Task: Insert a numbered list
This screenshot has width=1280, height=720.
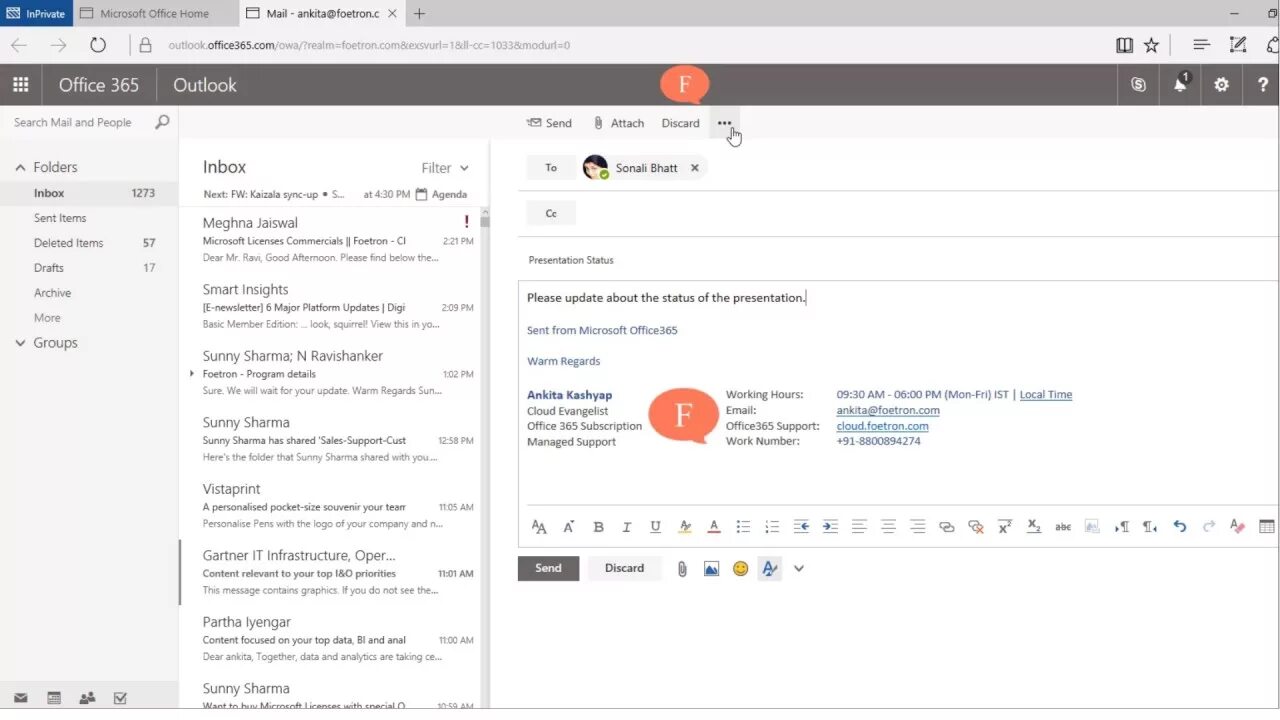Action: [x=772, y=527]
